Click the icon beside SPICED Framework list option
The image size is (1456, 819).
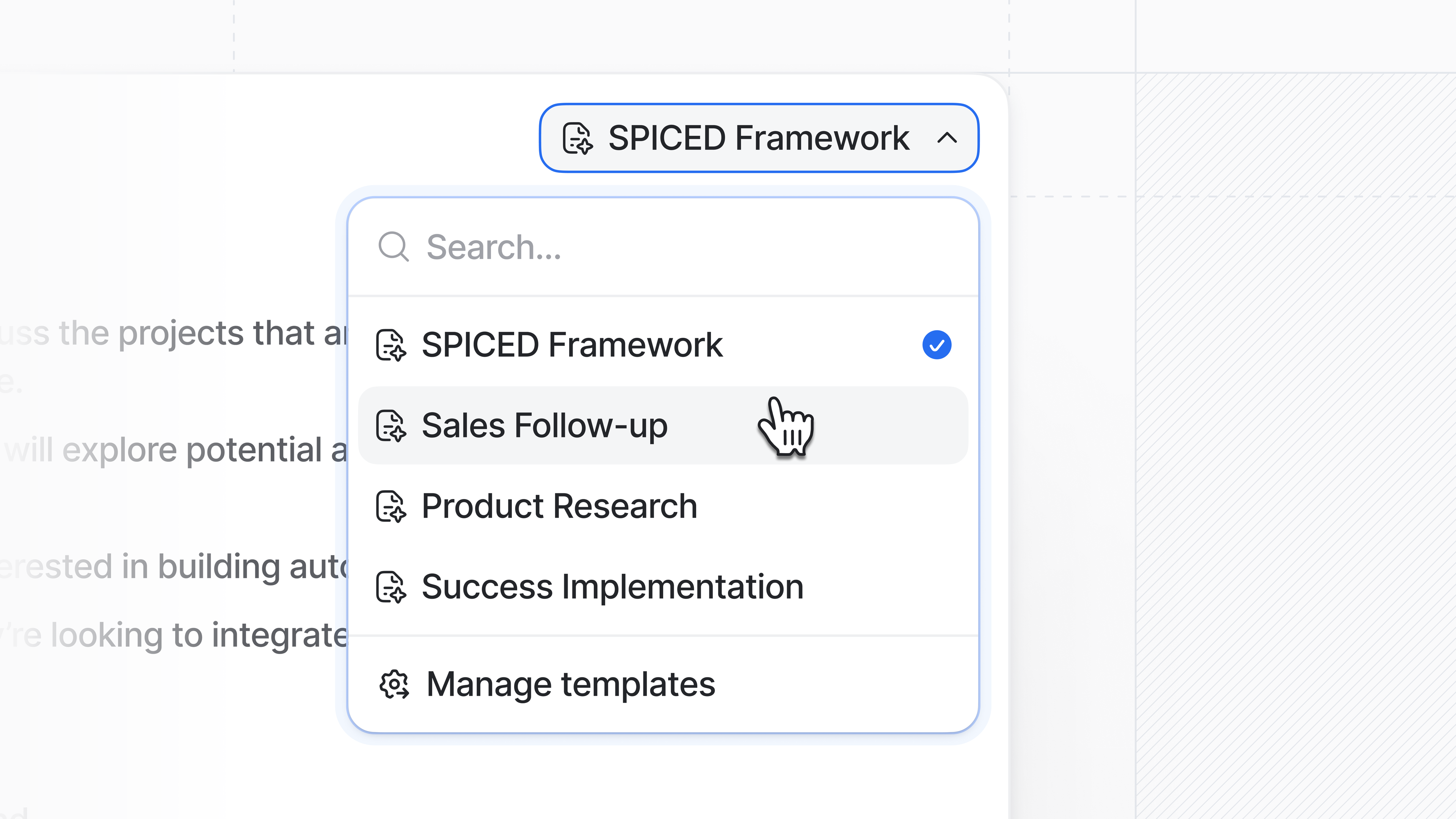click(391, 345)
